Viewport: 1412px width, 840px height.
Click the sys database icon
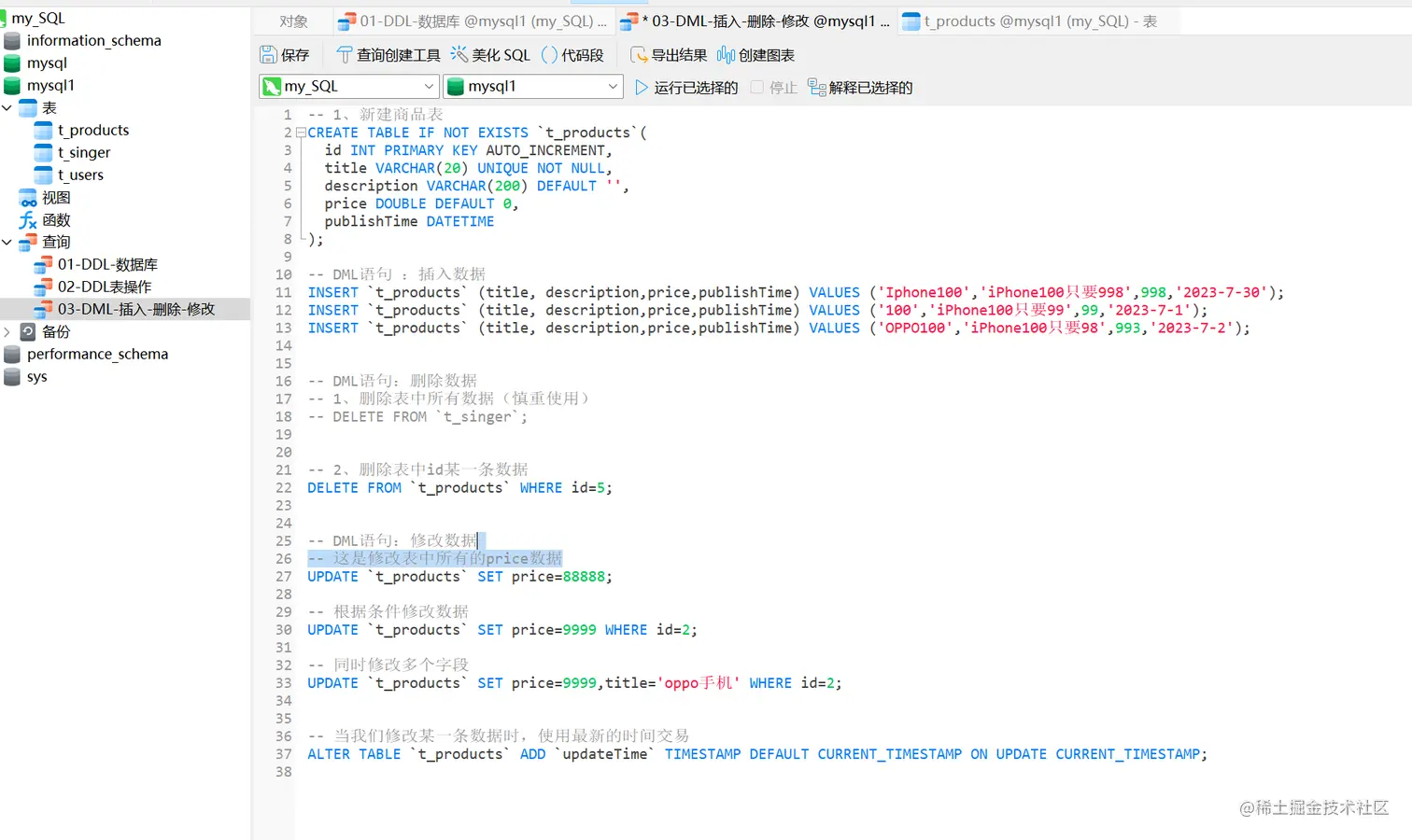(x=12, y=376)
